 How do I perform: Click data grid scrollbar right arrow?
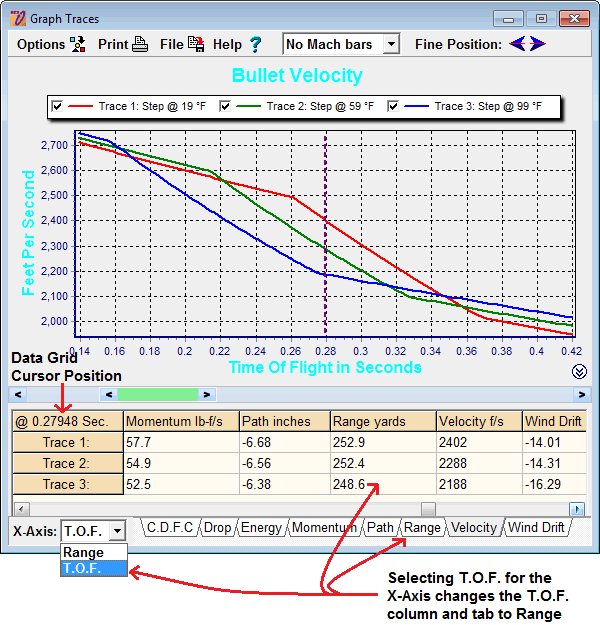point(577,509)
